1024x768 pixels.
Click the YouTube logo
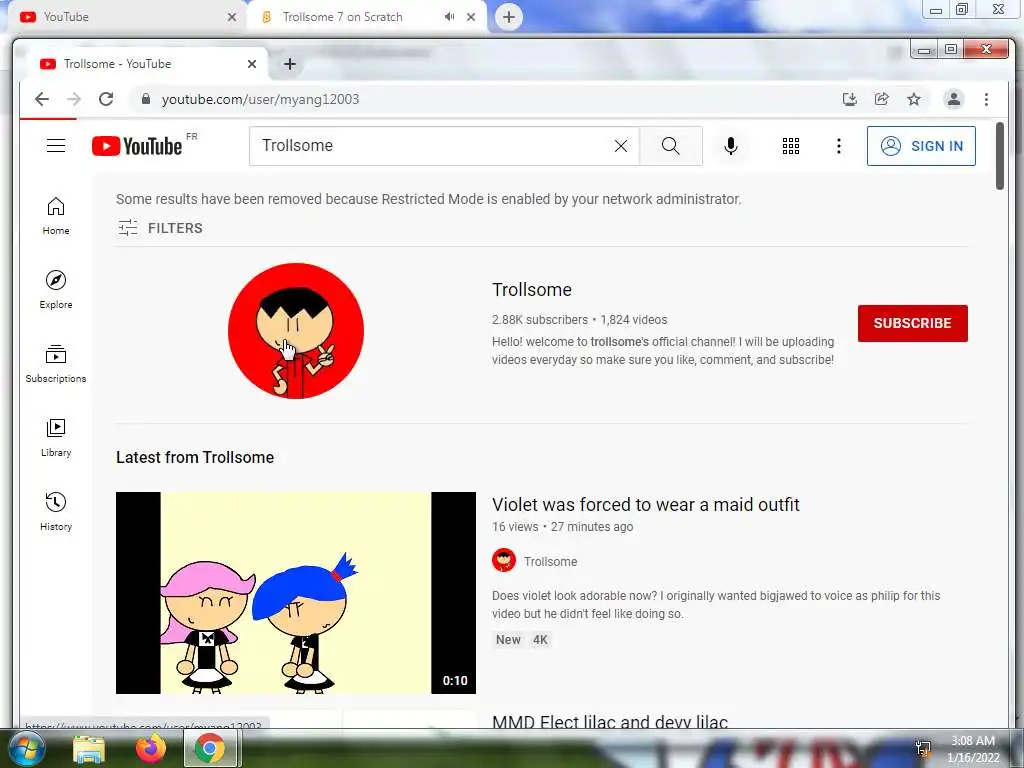pos(137,146)
